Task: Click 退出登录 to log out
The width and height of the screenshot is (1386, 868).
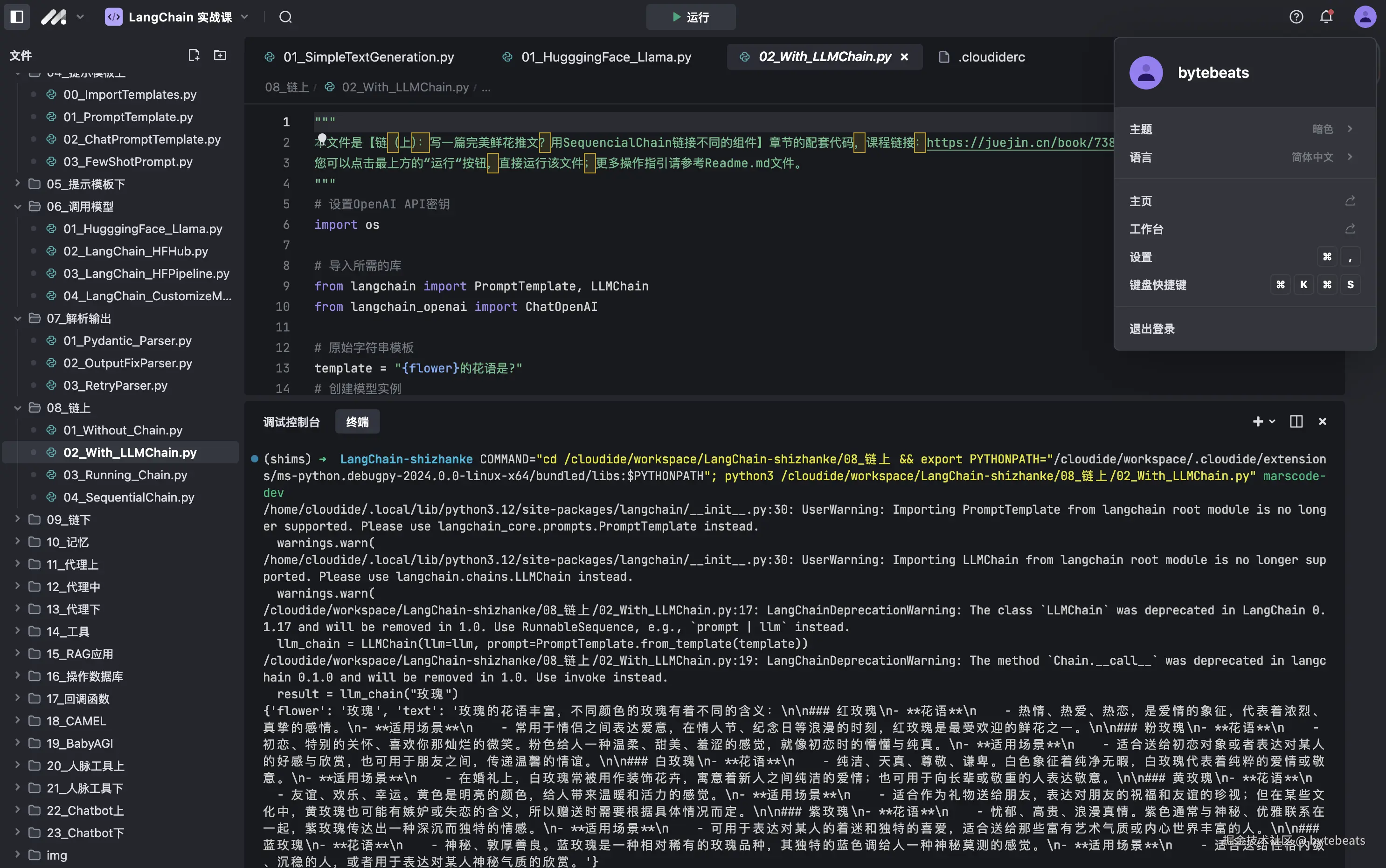Action: 1244,328
